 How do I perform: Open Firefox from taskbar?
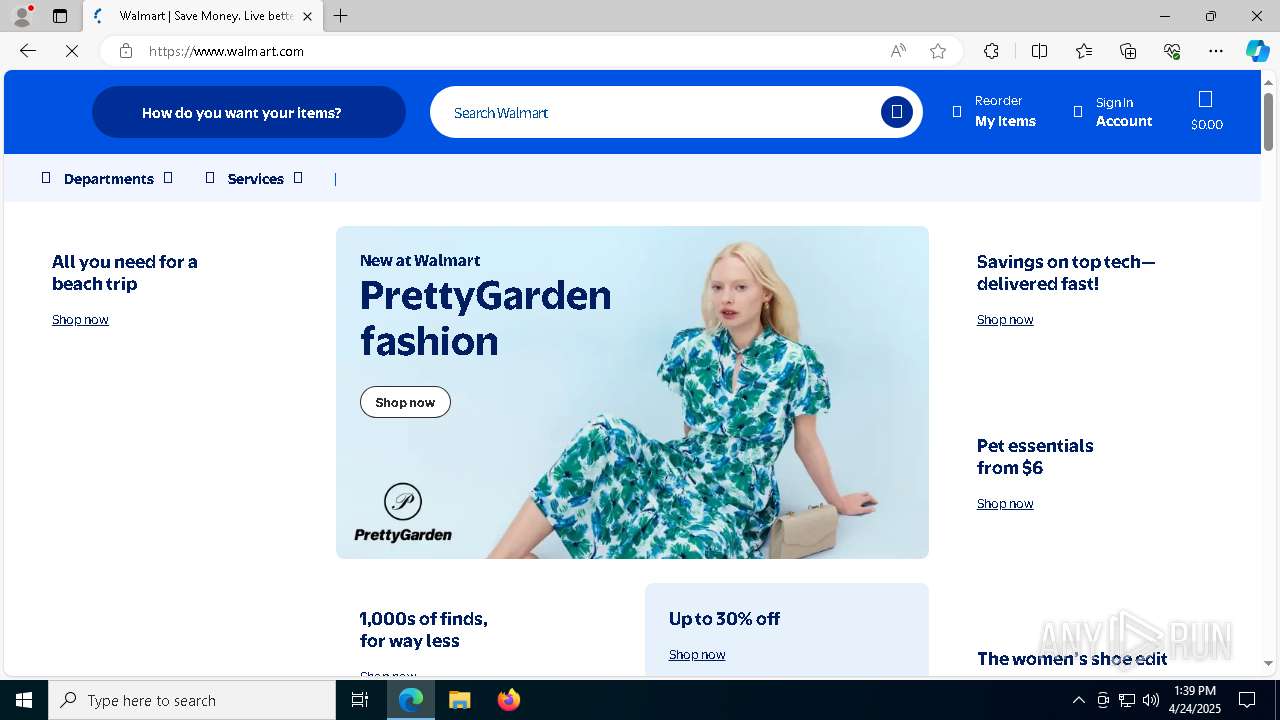coord(508,700)
